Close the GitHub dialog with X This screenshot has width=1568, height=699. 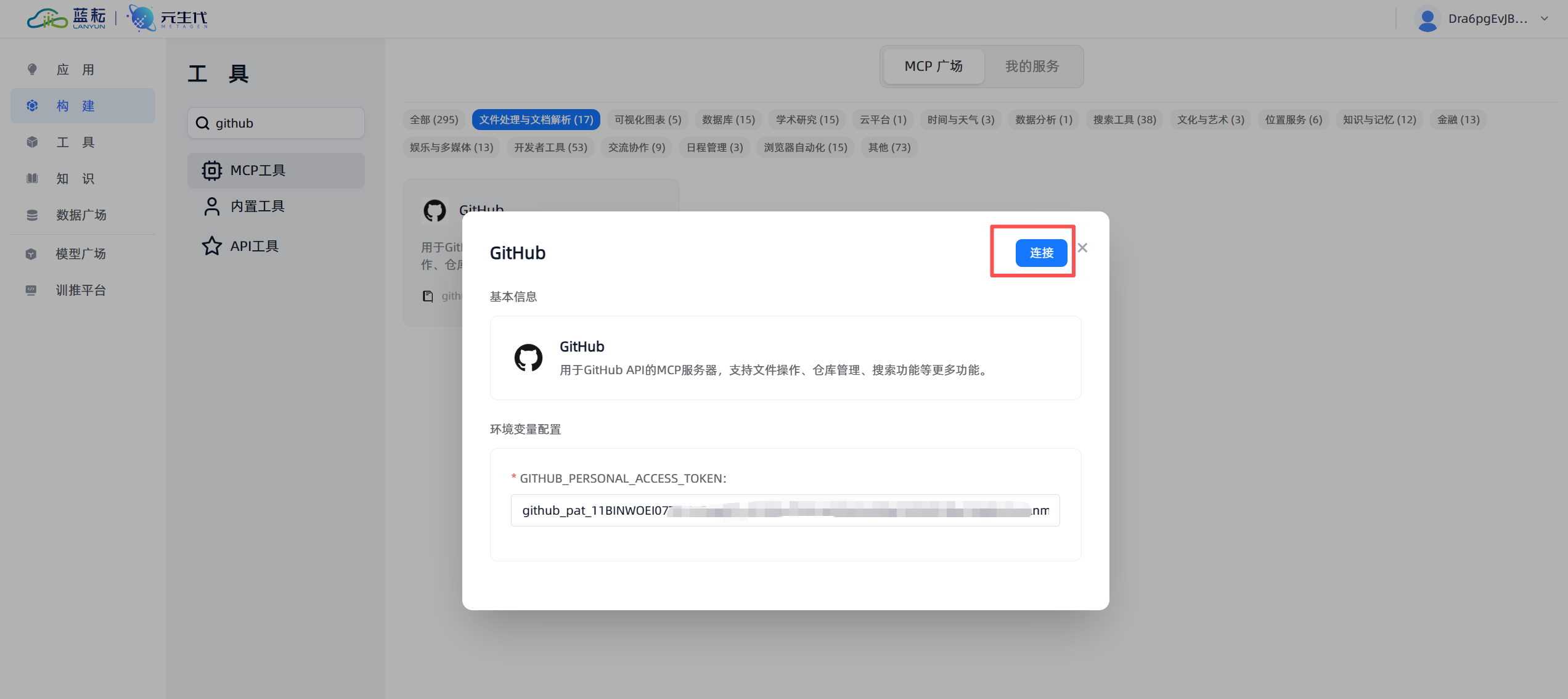coord(1082,248)
